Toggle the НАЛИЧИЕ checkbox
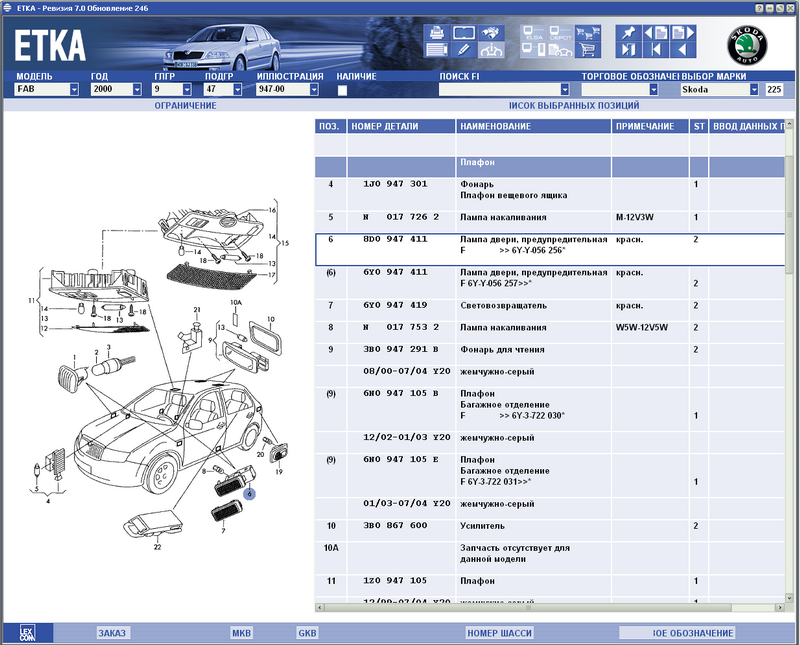The width and height of the screenshot is (800, 645). click(342, 90)
